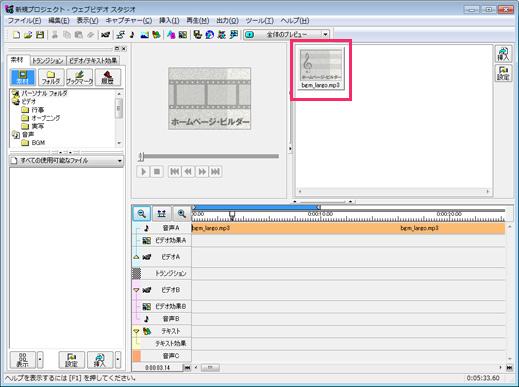519x387 pixels.
Task: Click the preview seek slider handle
Action: [141, 156]
